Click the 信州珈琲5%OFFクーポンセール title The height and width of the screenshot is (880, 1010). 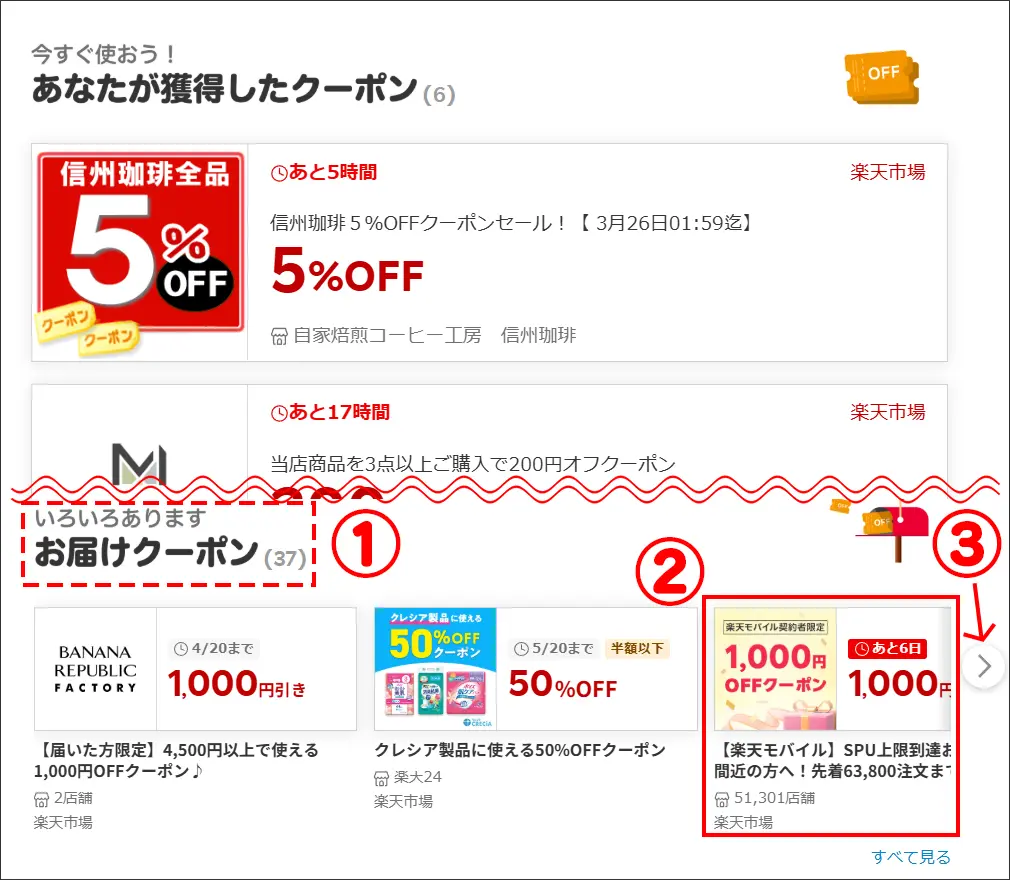click(x=511, y=223)
